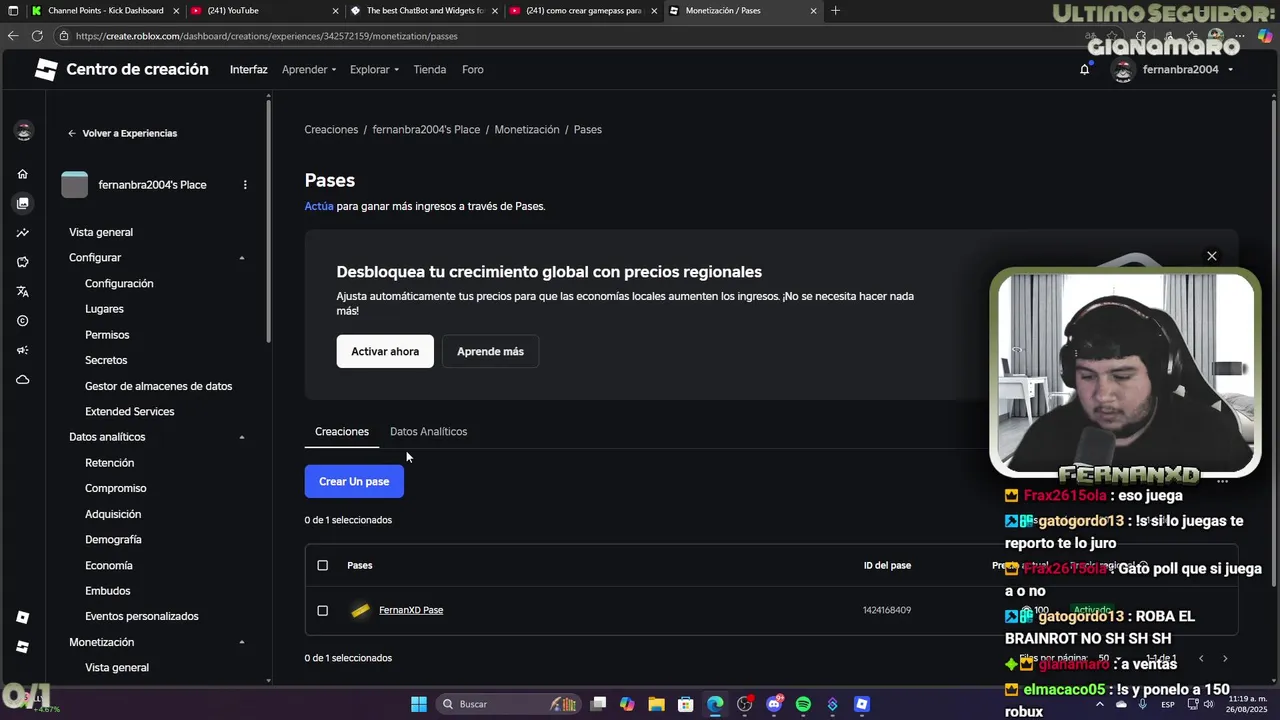Switch to the best ChatBot and Widgets tab

click(424, 11)
